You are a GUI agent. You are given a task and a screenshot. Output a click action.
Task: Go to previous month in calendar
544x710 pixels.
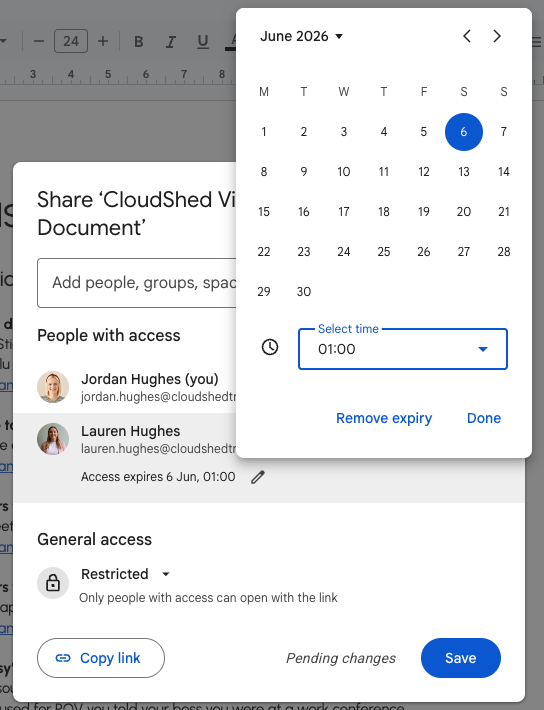467,36
